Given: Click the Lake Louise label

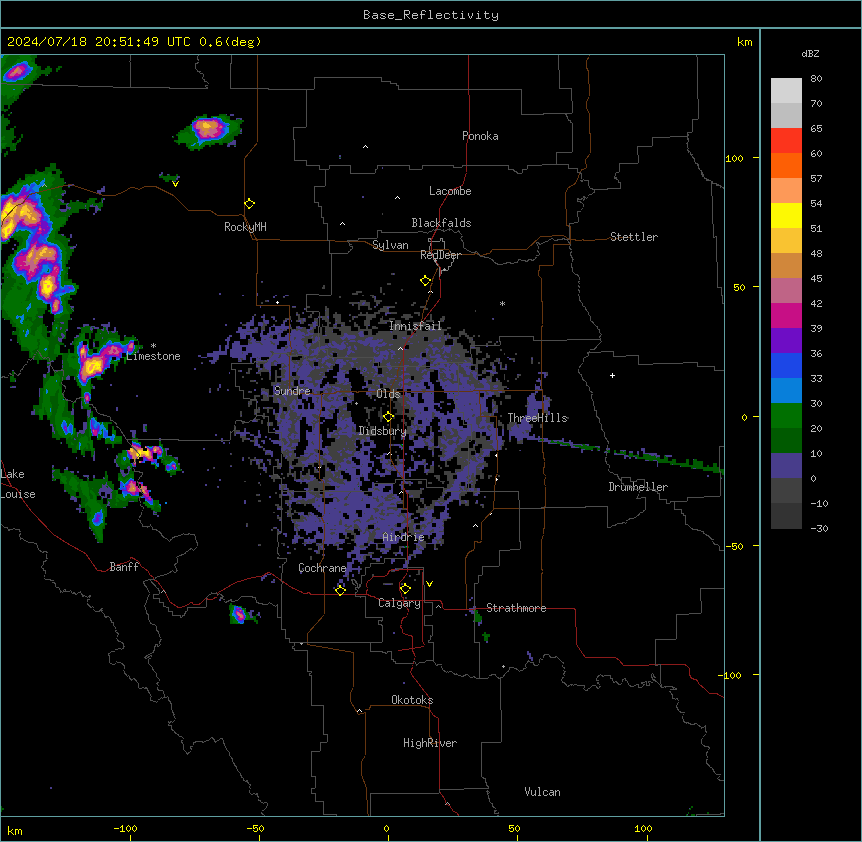Looking at the screenshot, I should pyautogui.click(x=18, y=484).
